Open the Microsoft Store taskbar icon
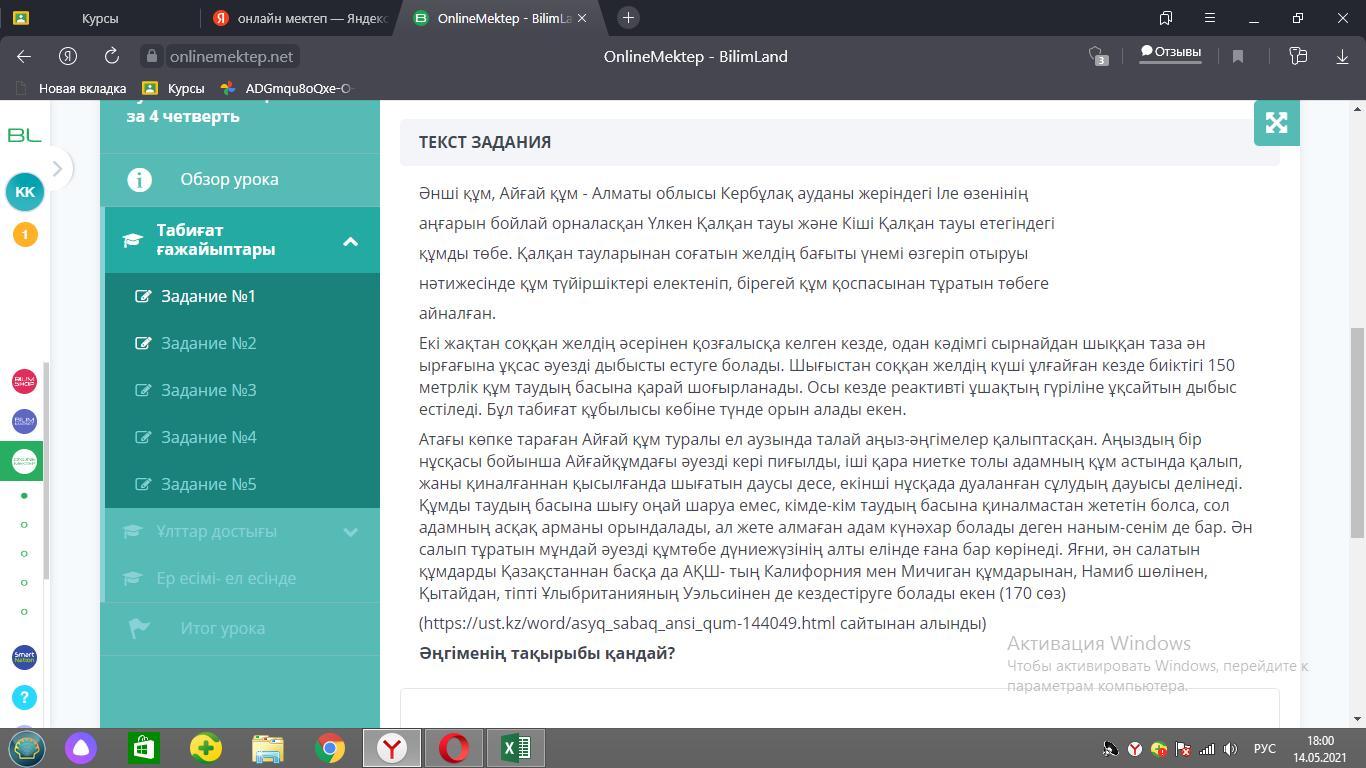The image size is (1366, 768). pos(143,748)
